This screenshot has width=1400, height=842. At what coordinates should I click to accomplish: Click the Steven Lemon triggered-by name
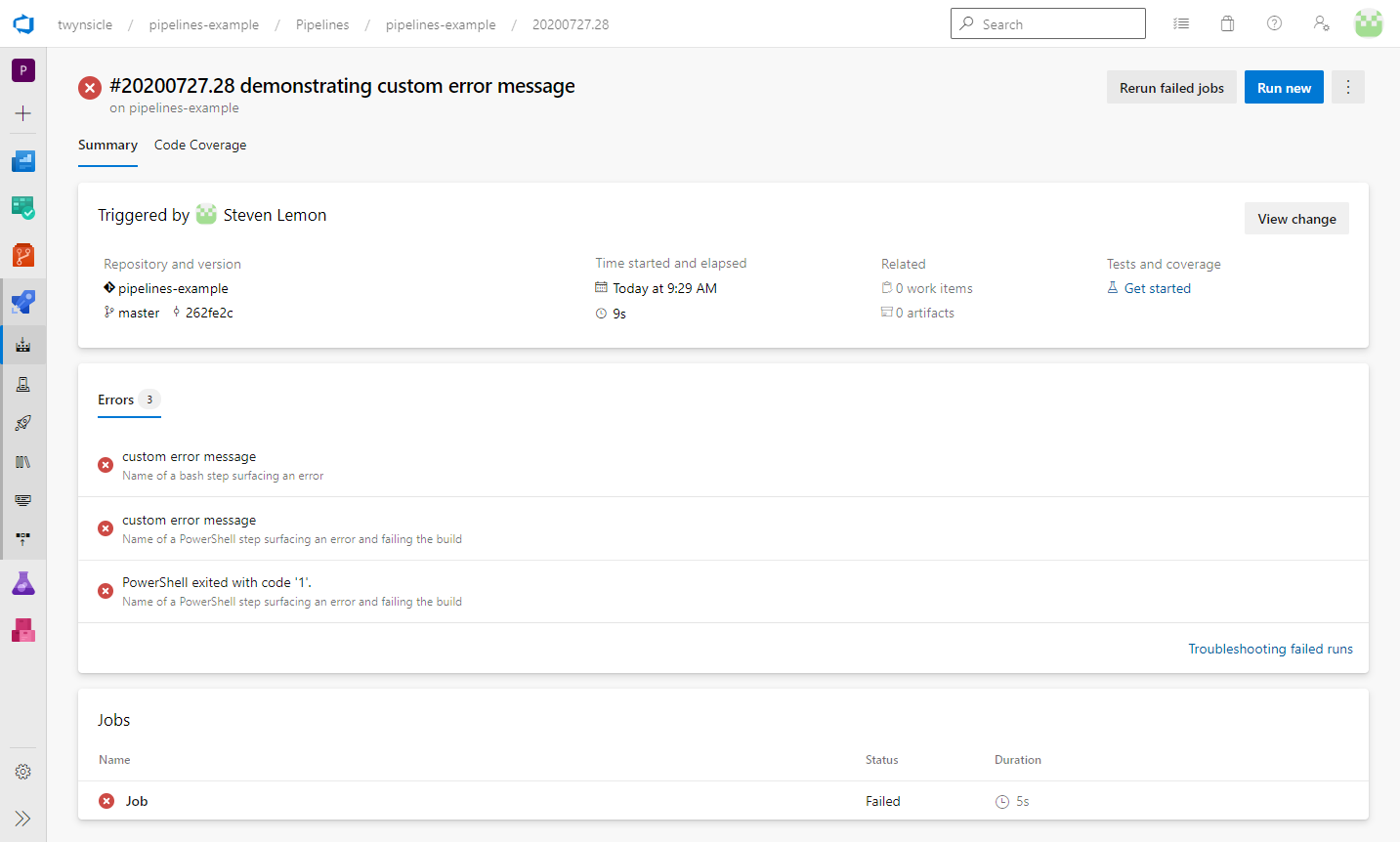coord(275,215)
